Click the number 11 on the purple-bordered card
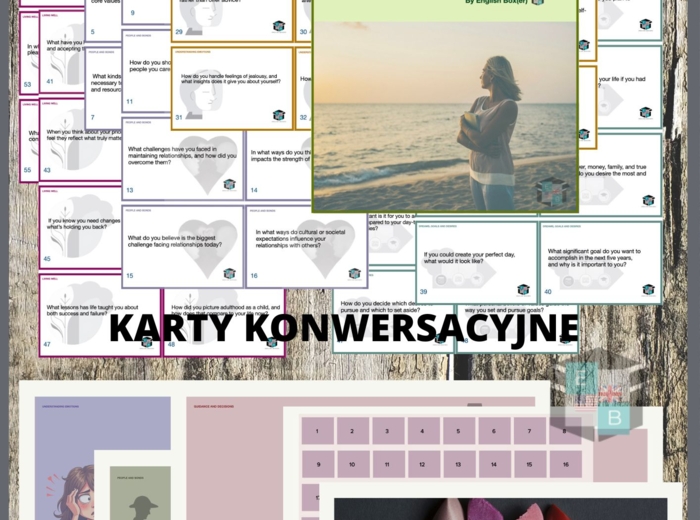The image size is (700, 520). [129, 102]
